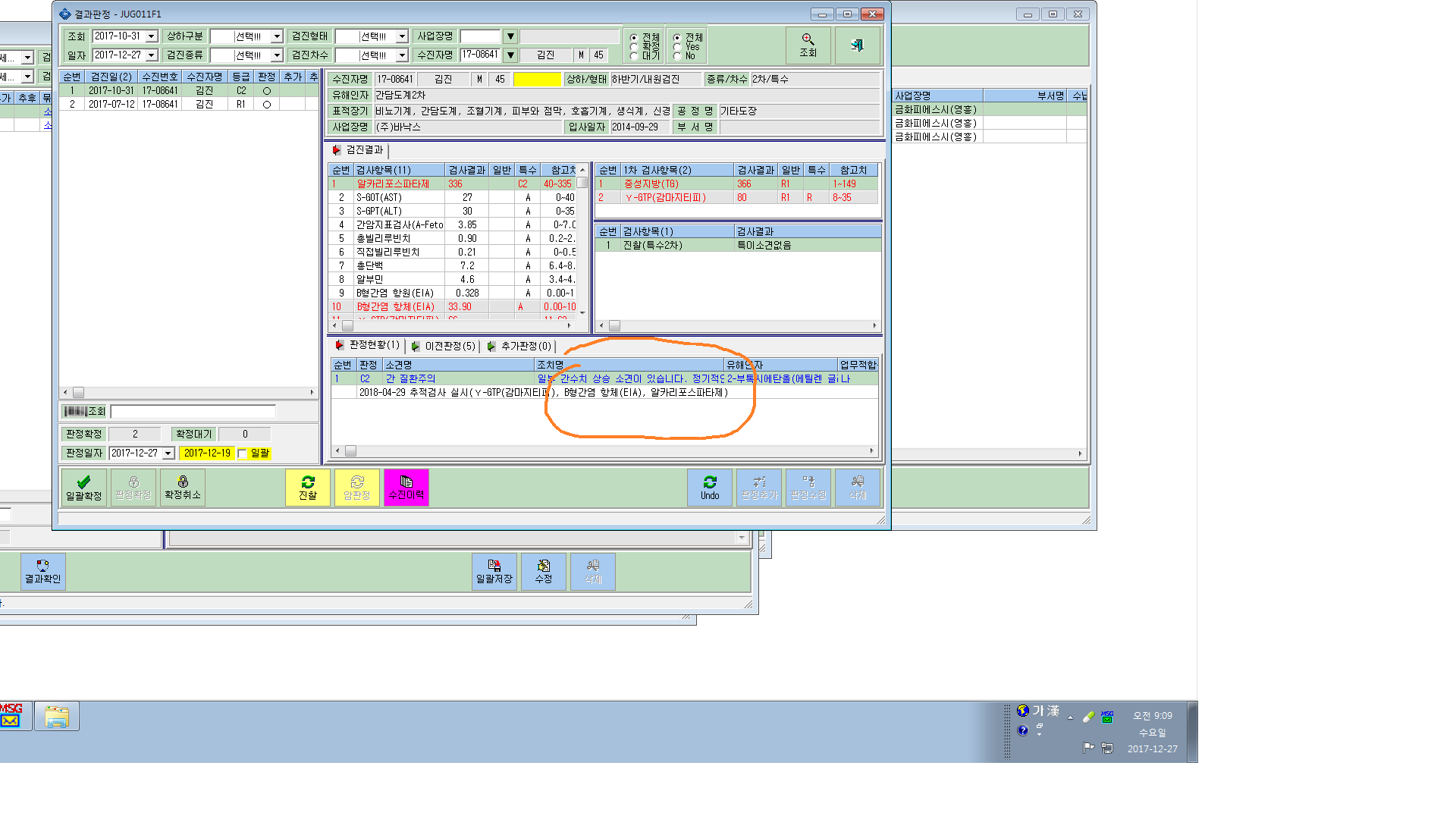Image resolution: width=1456 pixels, height=819 pixels.
Task: Click the 확정취소 lock icon button
Action: pos(183,488)
